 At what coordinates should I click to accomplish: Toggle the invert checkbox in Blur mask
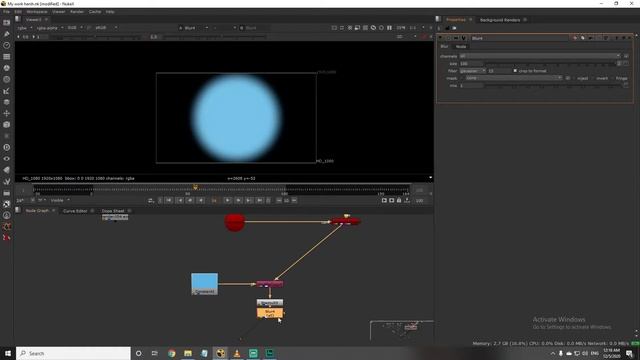593,78
